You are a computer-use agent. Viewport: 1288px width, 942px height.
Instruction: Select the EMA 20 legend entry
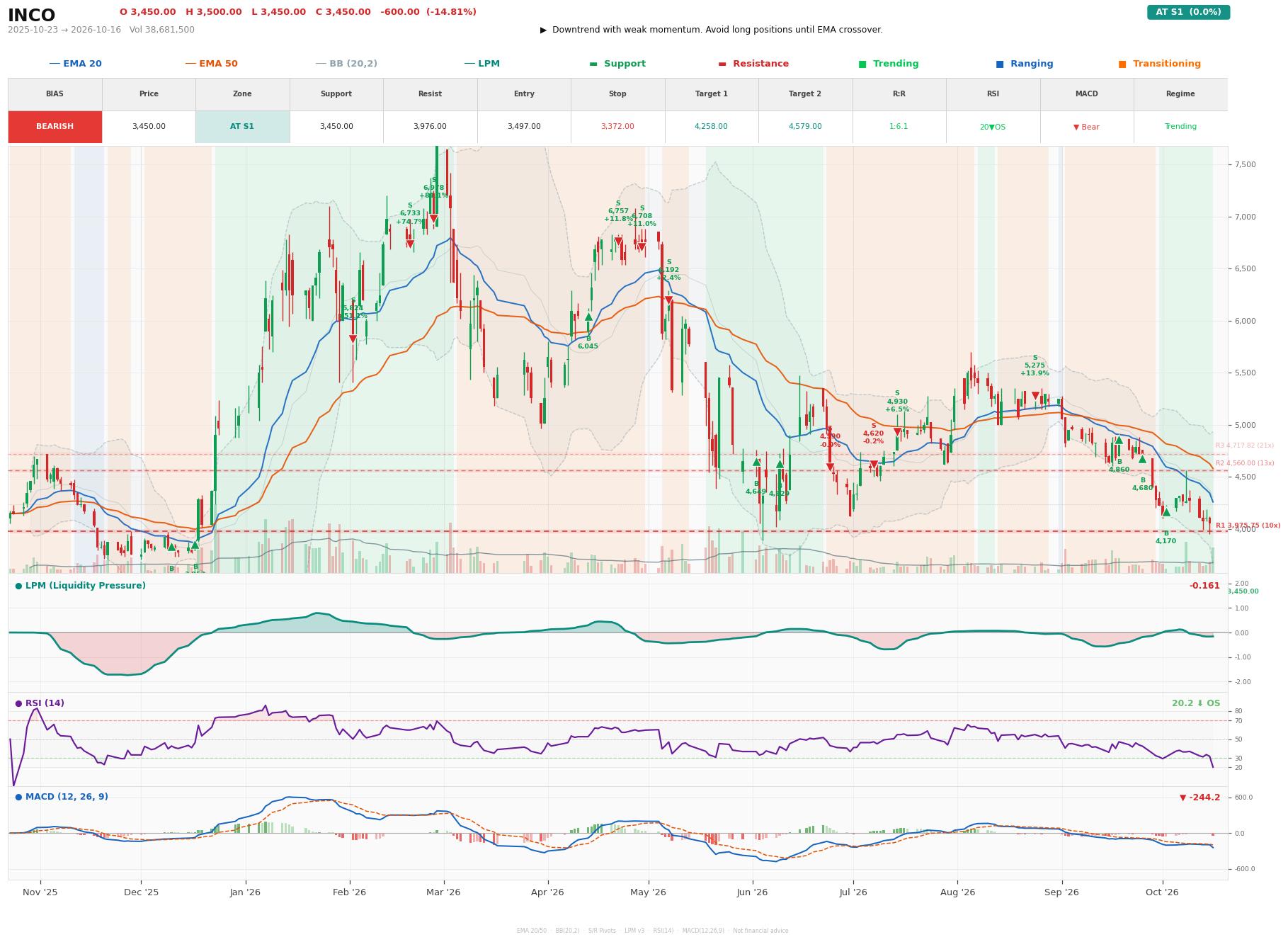pos(75,64)
